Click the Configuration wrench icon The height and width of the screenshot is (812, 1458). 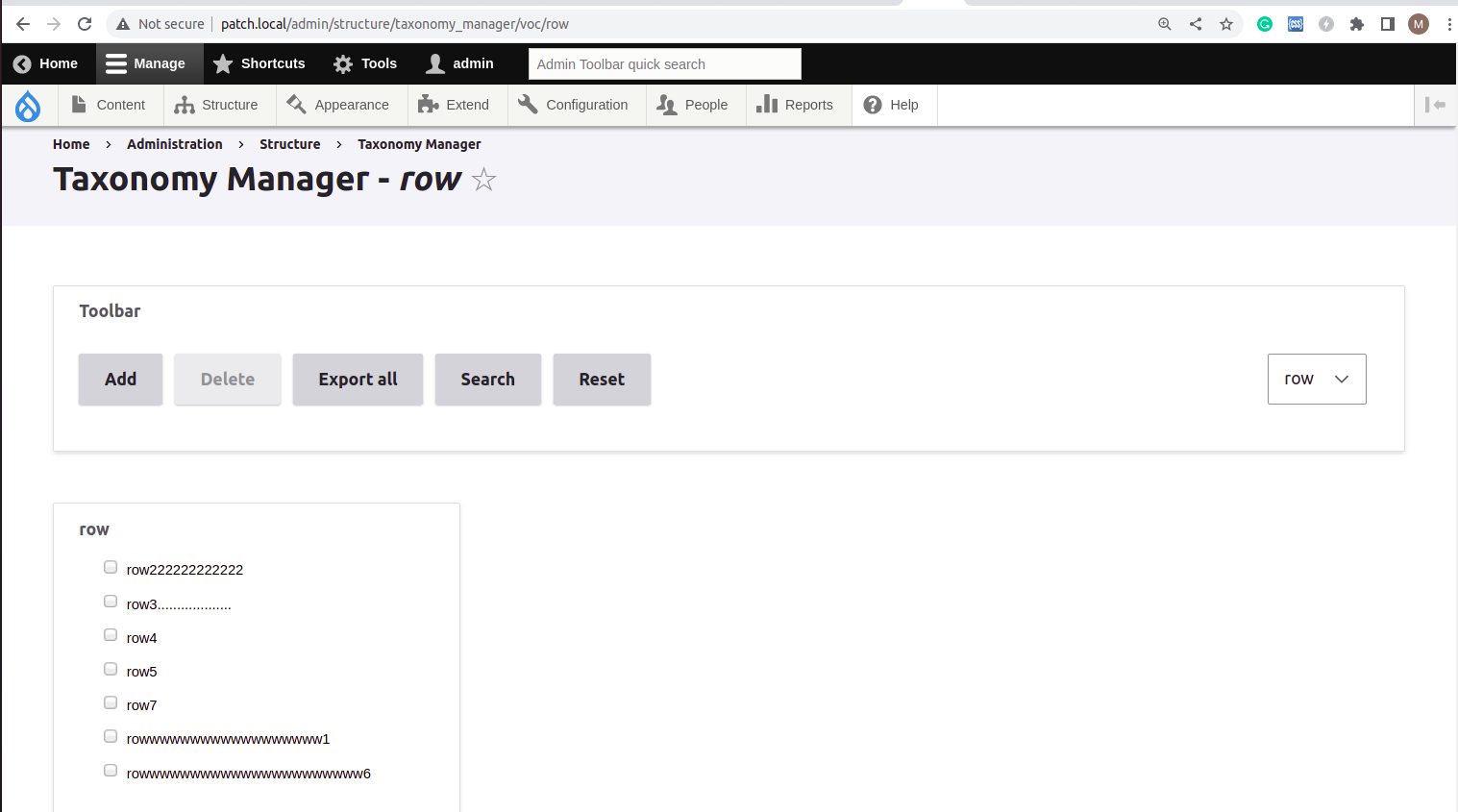point(527,104)
